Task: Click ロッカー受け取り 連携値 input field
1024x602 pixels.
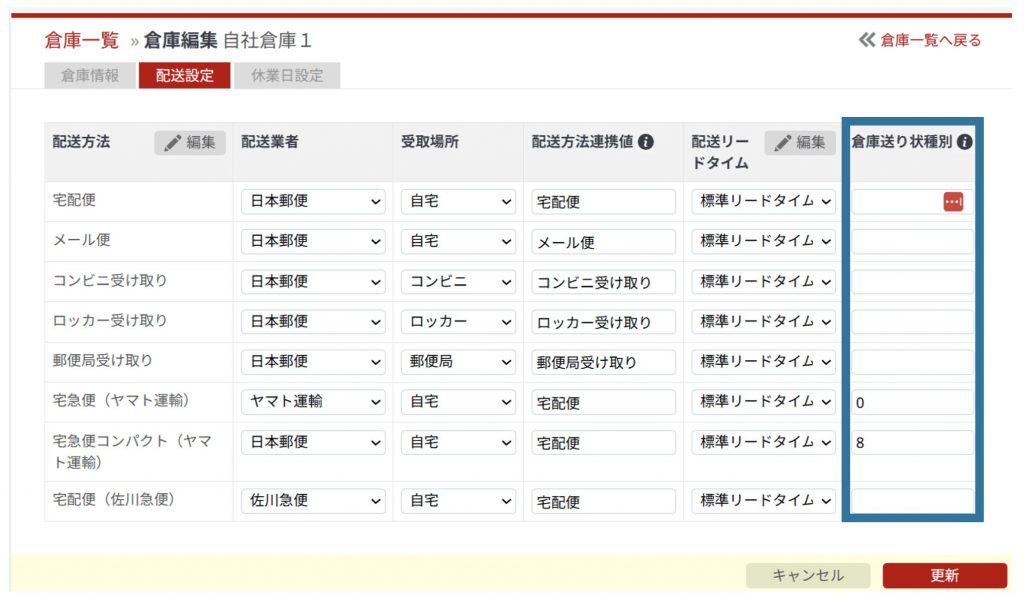Action: 603,323
